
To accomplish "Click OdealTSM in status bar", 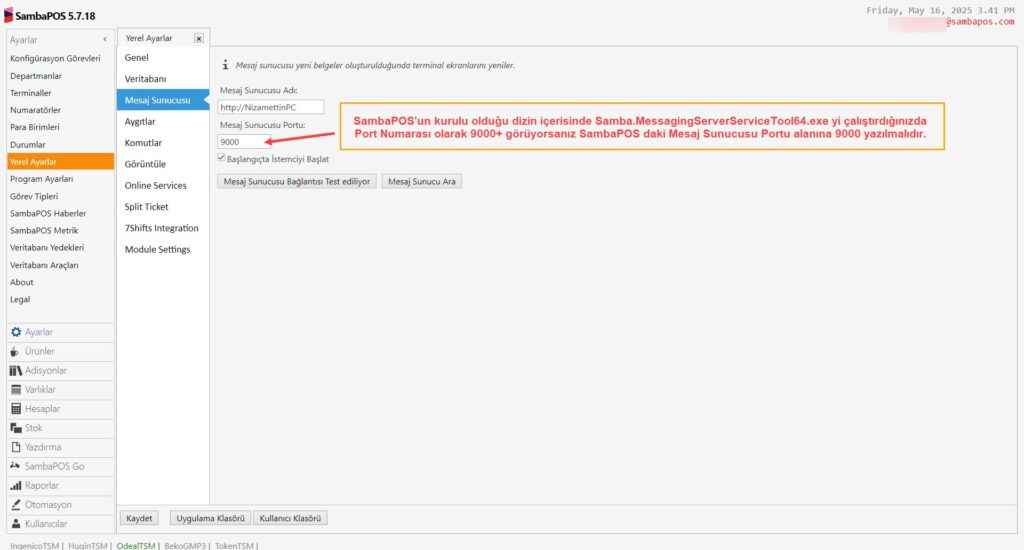I will coord(136,545).
